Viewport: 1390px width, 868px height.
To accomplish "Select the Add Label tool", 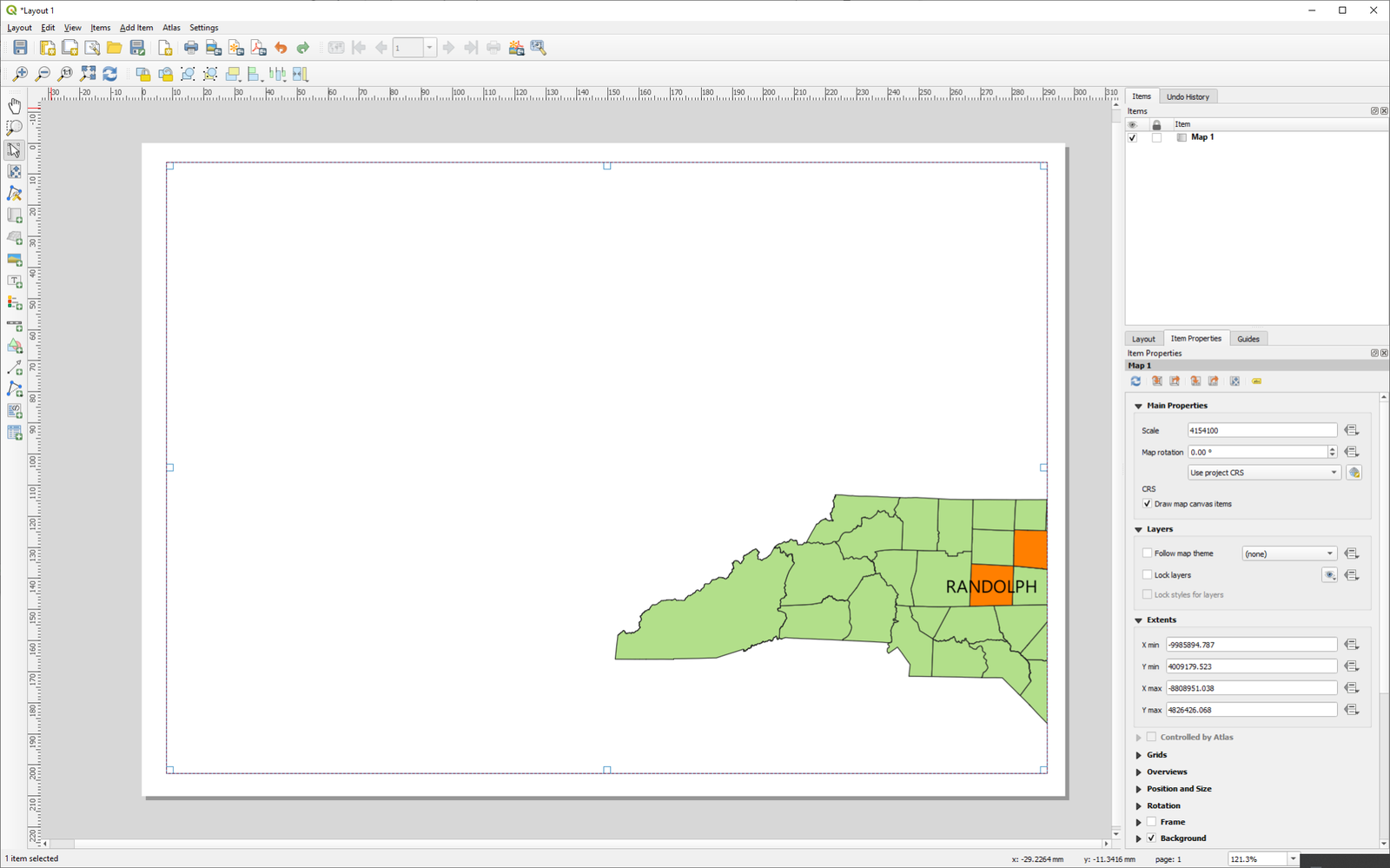I will coord(14,282).
